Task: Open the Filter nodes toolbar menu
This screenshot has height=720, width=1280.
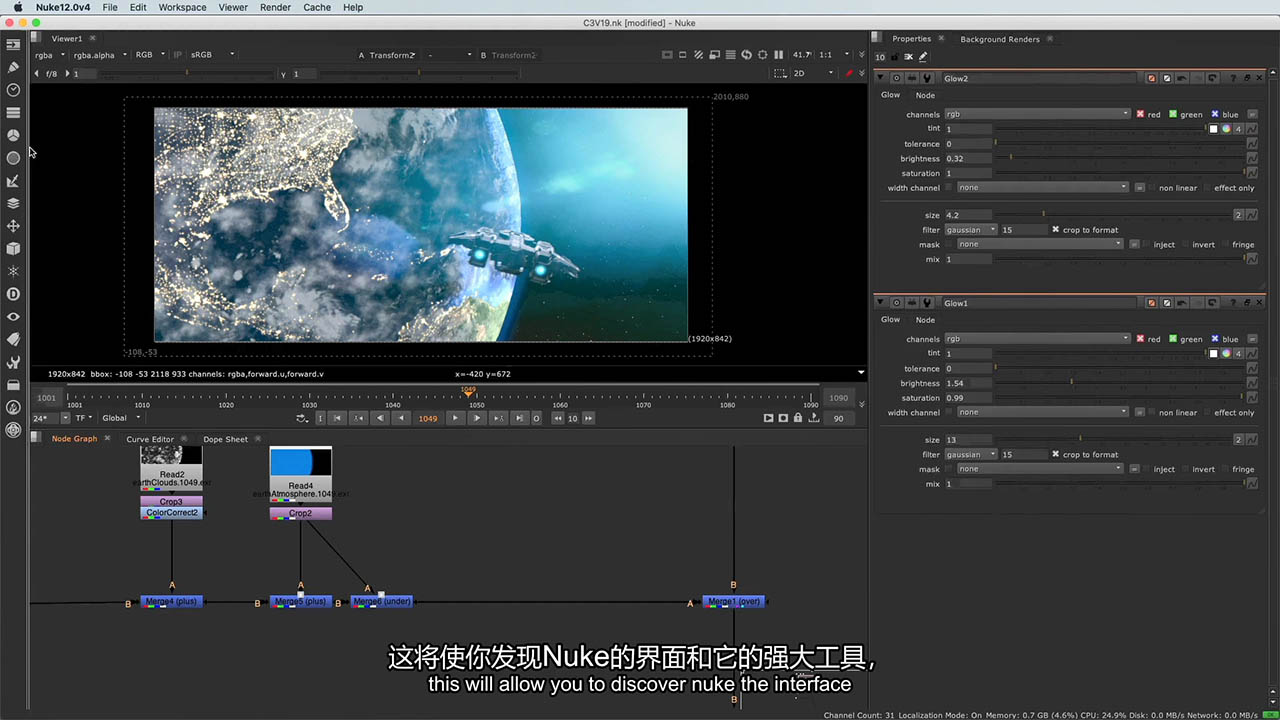Action: (x=13, y=158)
